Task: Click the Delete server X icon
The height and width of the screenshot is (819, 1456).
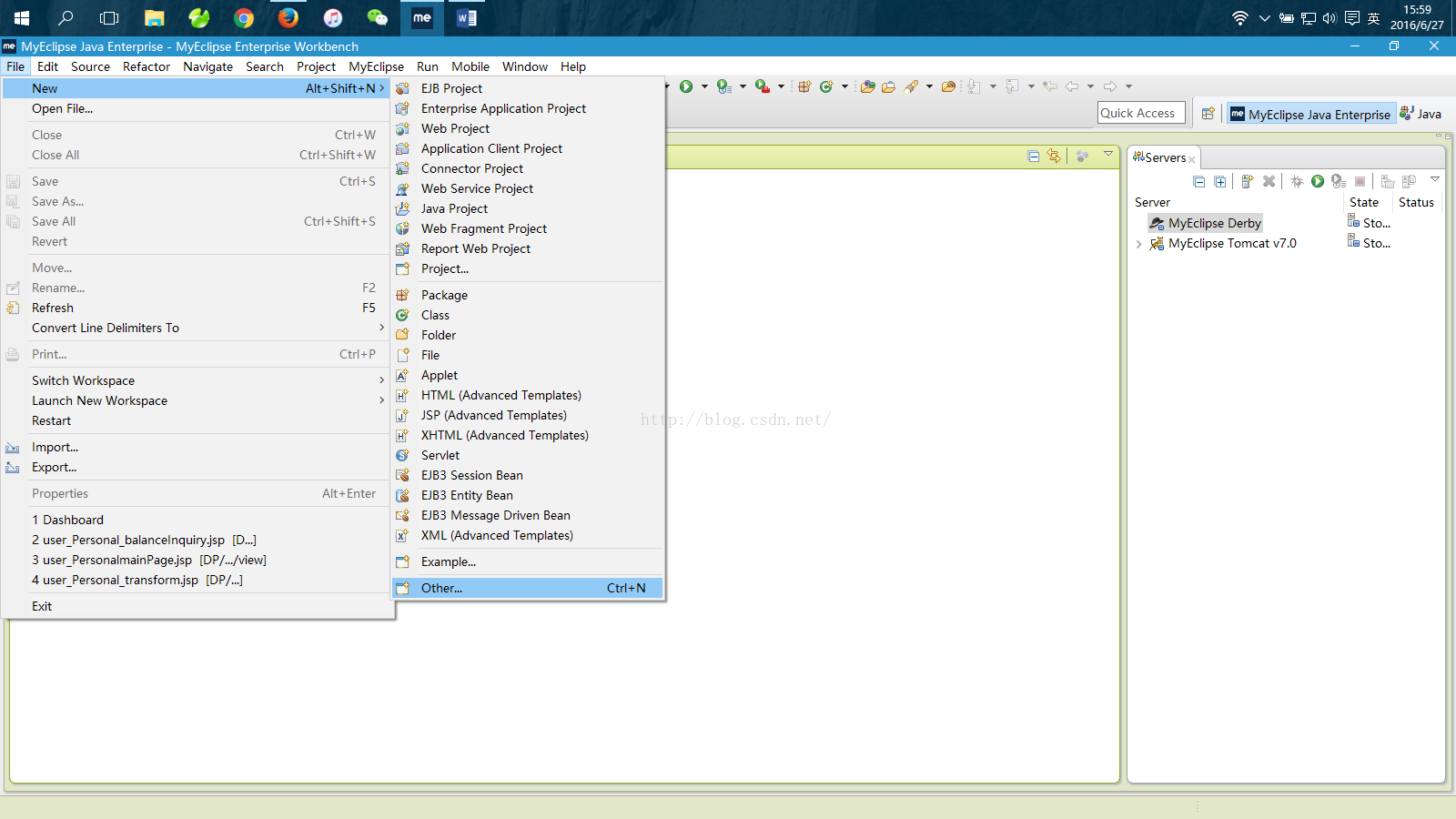Action: coord(1269,182)
